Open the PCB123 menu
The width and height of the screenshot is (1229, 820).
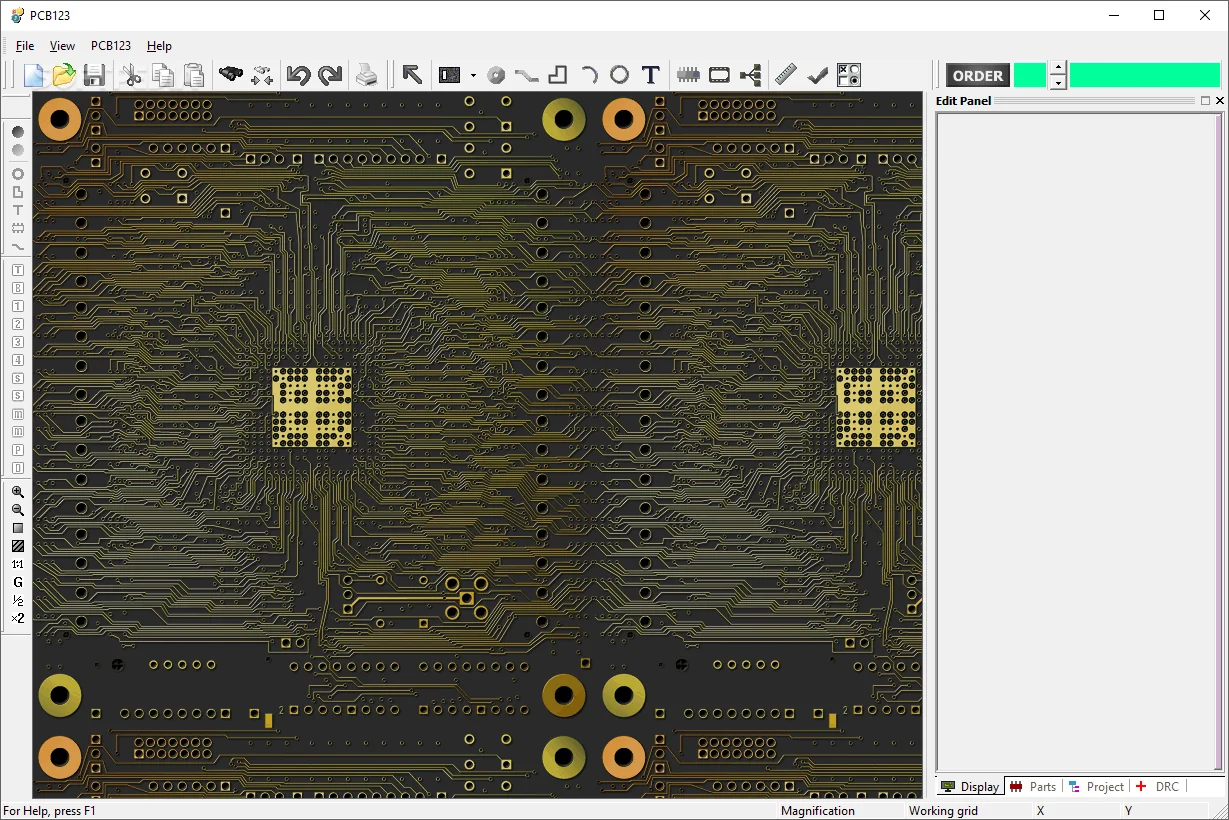point(110,45)
